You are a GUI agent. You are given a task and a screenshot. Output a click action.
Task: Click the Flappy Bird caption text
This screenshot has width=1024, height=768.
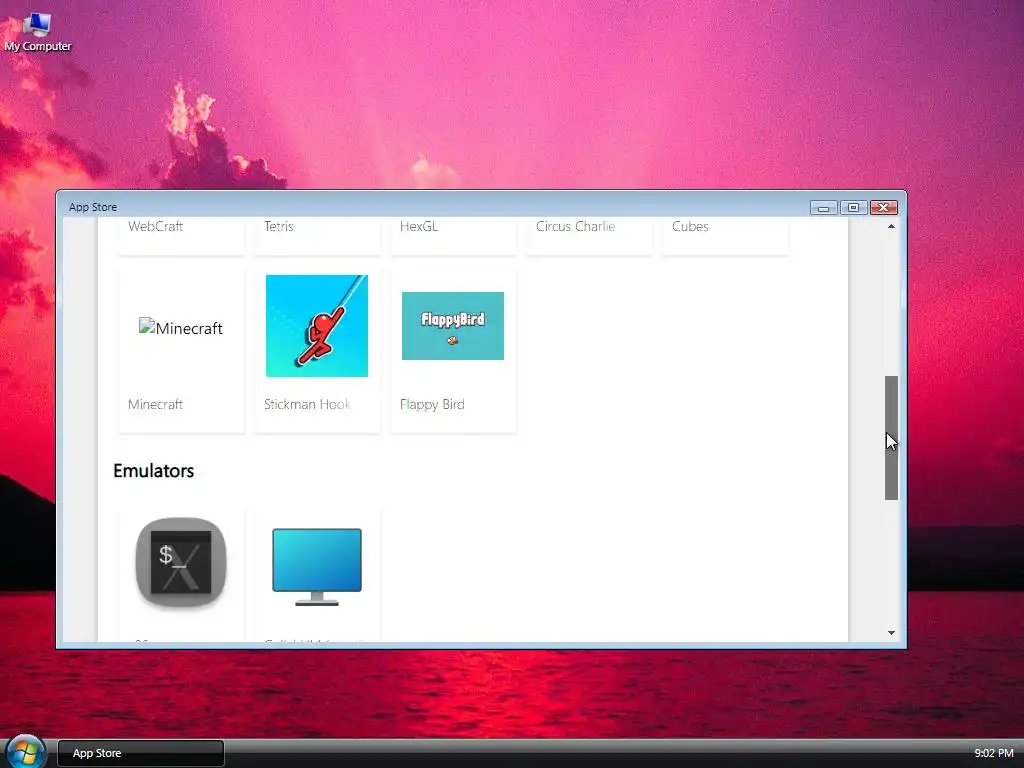(432, 404)
